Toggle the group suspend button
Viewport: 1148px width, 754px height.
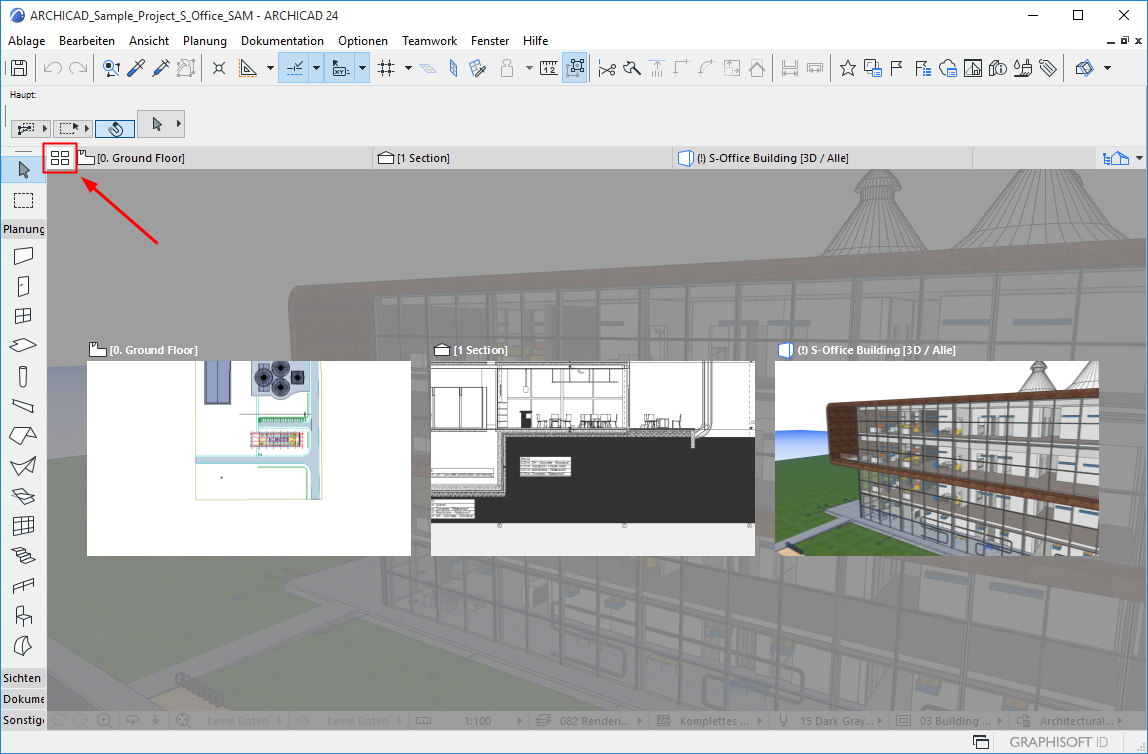[575, 68]
